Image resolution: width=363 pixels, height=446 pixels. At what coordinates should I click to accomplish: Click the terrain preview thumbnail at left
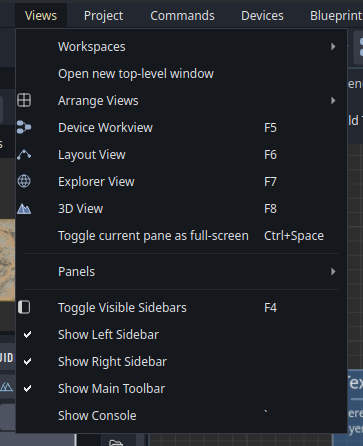(x=7, y=260)
